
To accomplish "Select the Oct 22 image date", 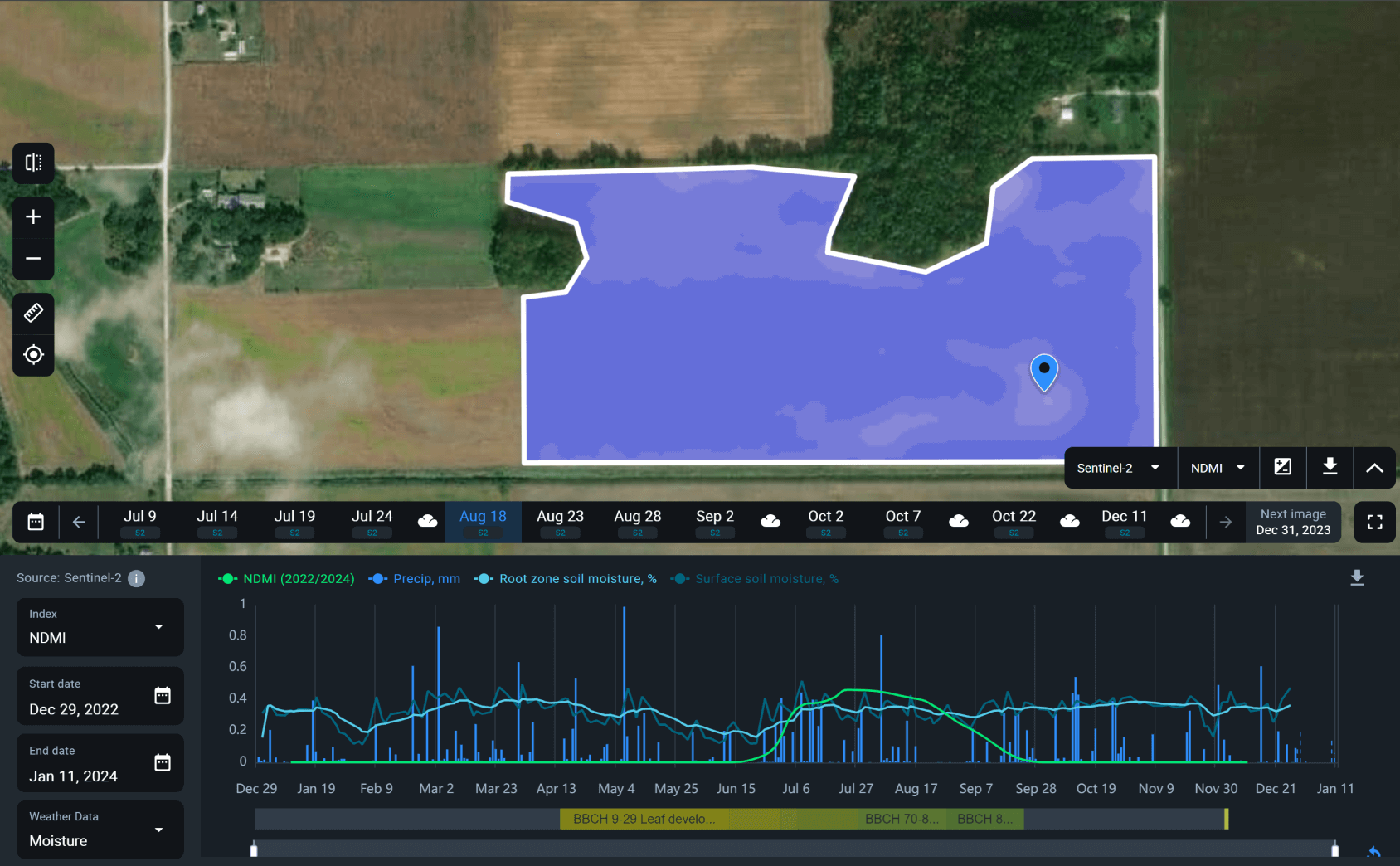I will [x=1014, y=522].
